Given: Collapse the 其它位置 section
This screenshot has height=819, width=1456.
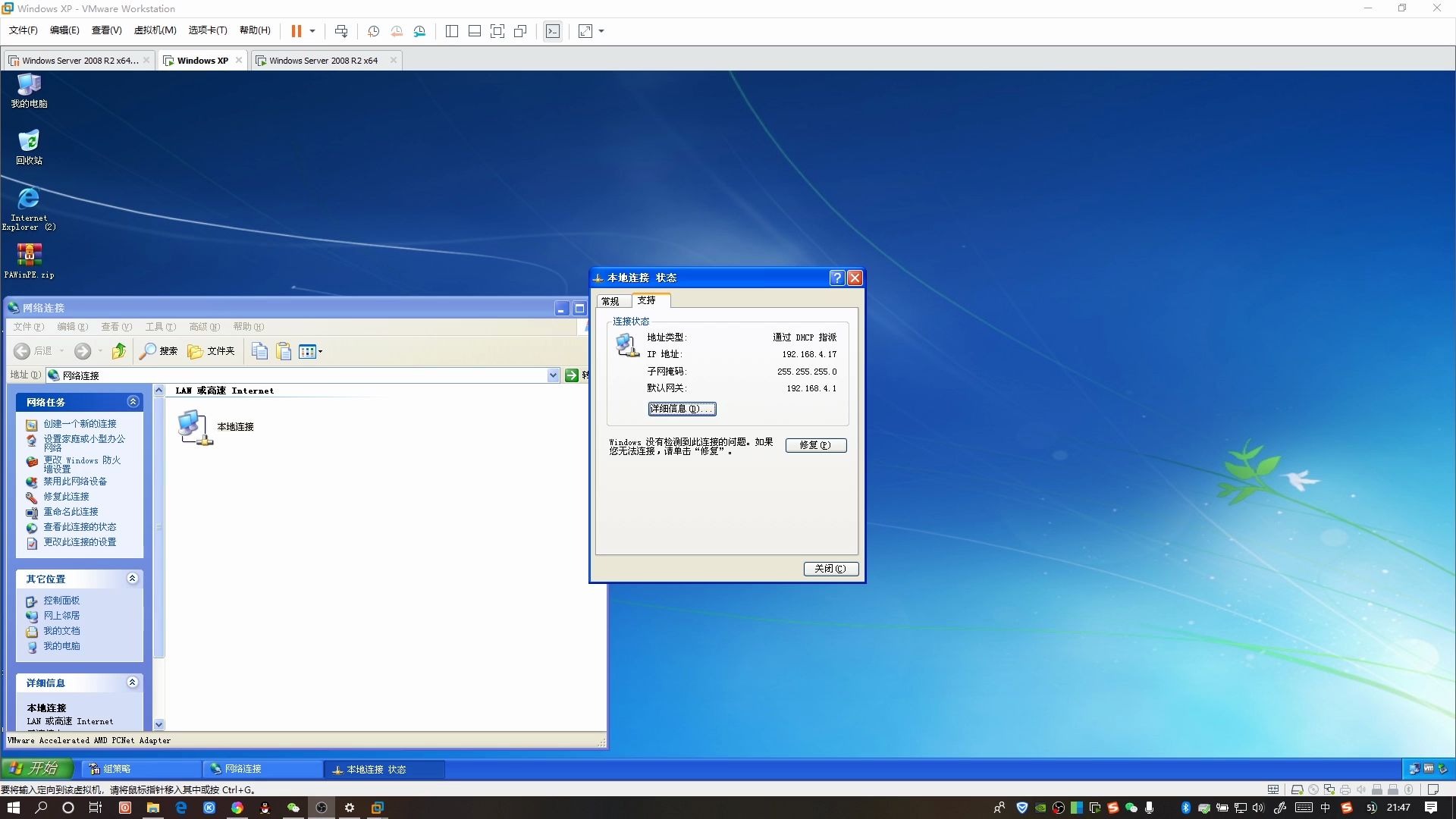Looking at the screenshot, I should [x=133, y=578].
